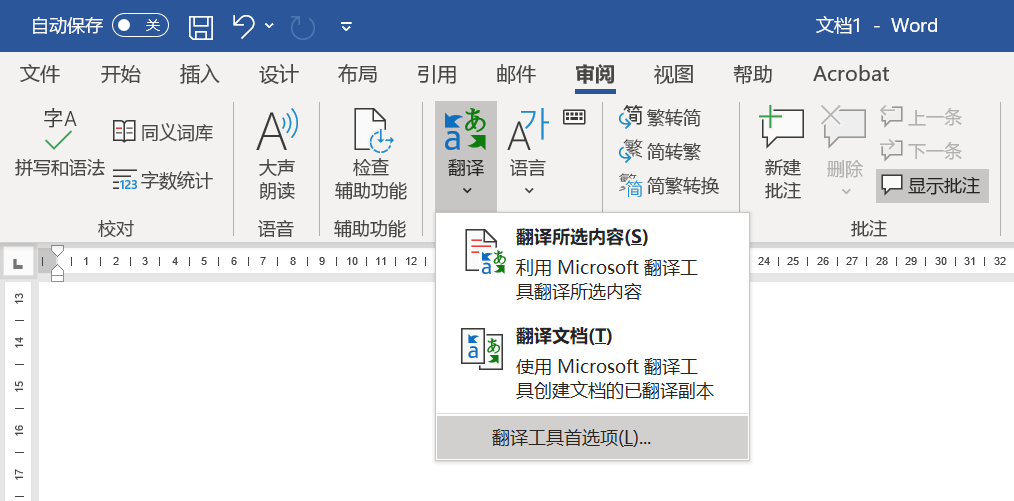1014x501 pixels.
Task: Switch to the 引用 (References) tab
Action: (x=437, y=74)
